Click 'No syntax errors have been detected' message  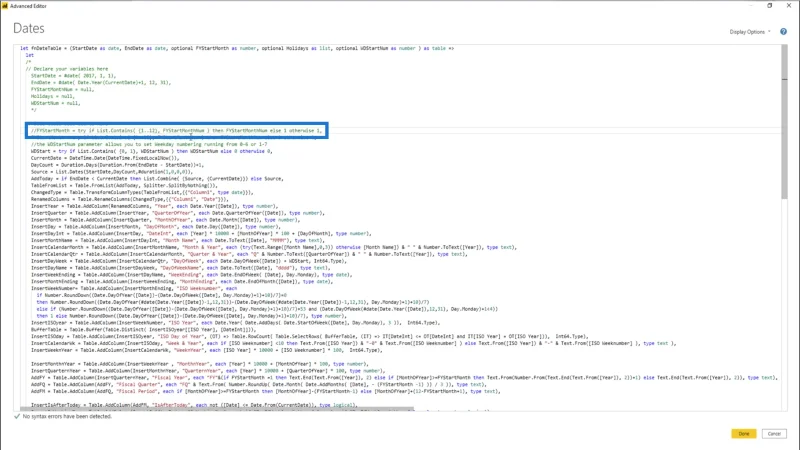click(x=67, y=416)
